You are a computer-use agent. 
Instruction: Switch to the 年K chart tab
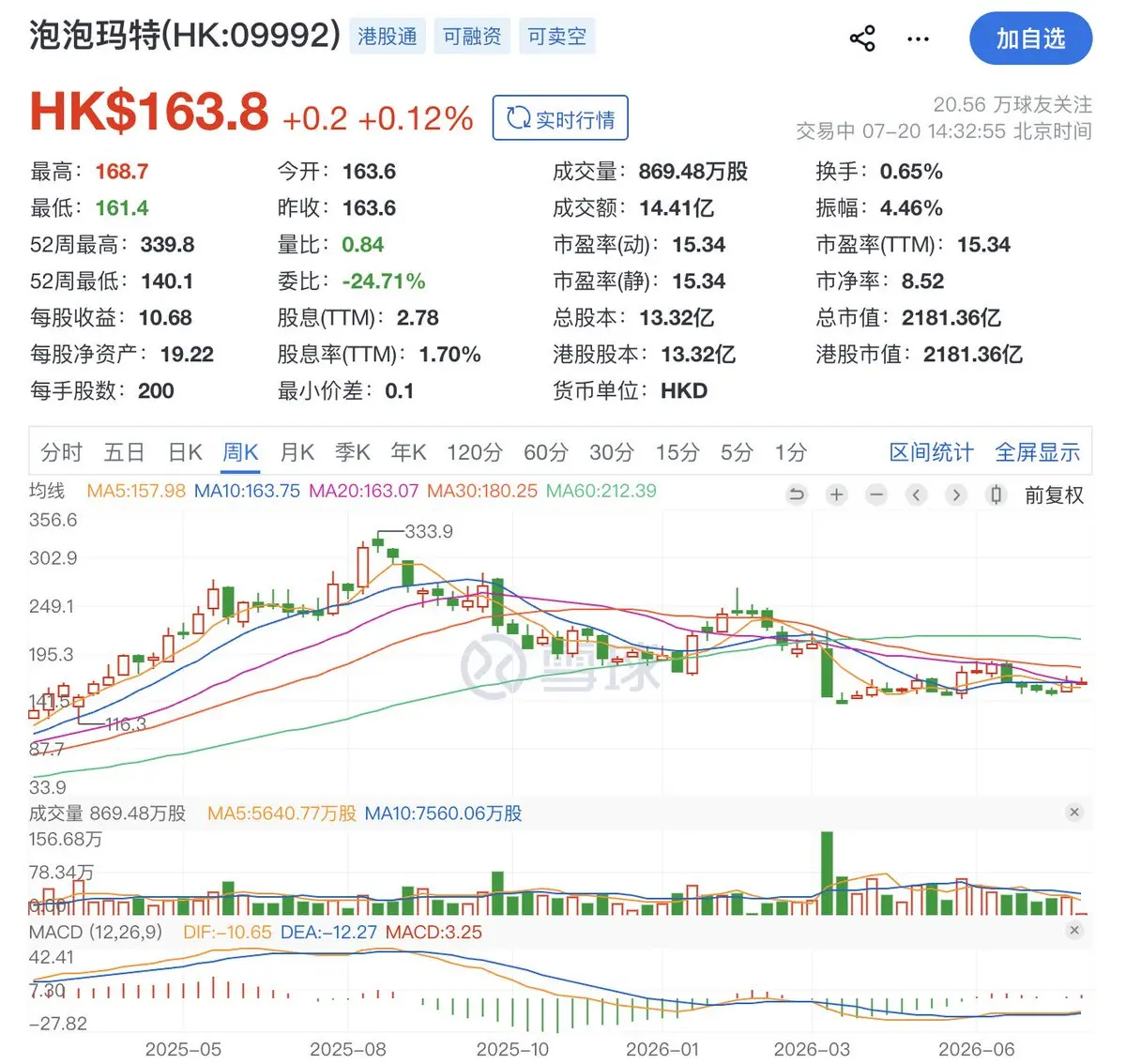[408, 452]
